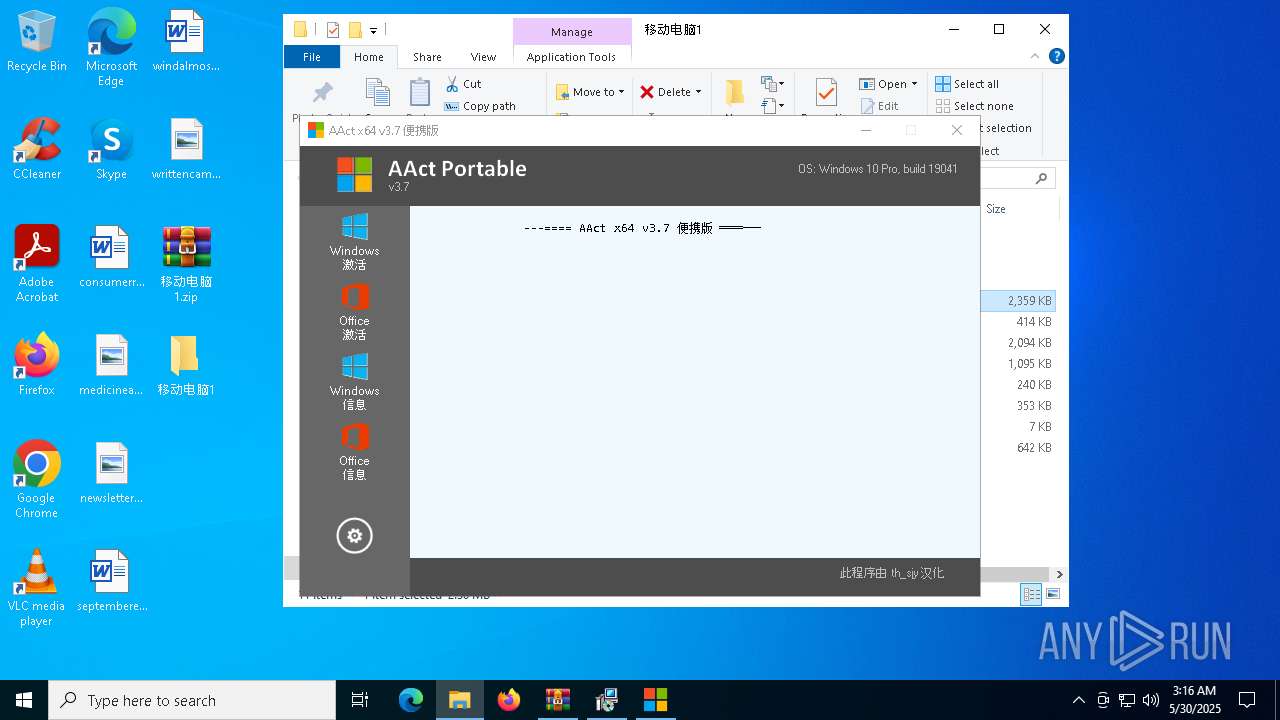
Task: Show Office information in AAct sidebar
Action: coord(354,452)
